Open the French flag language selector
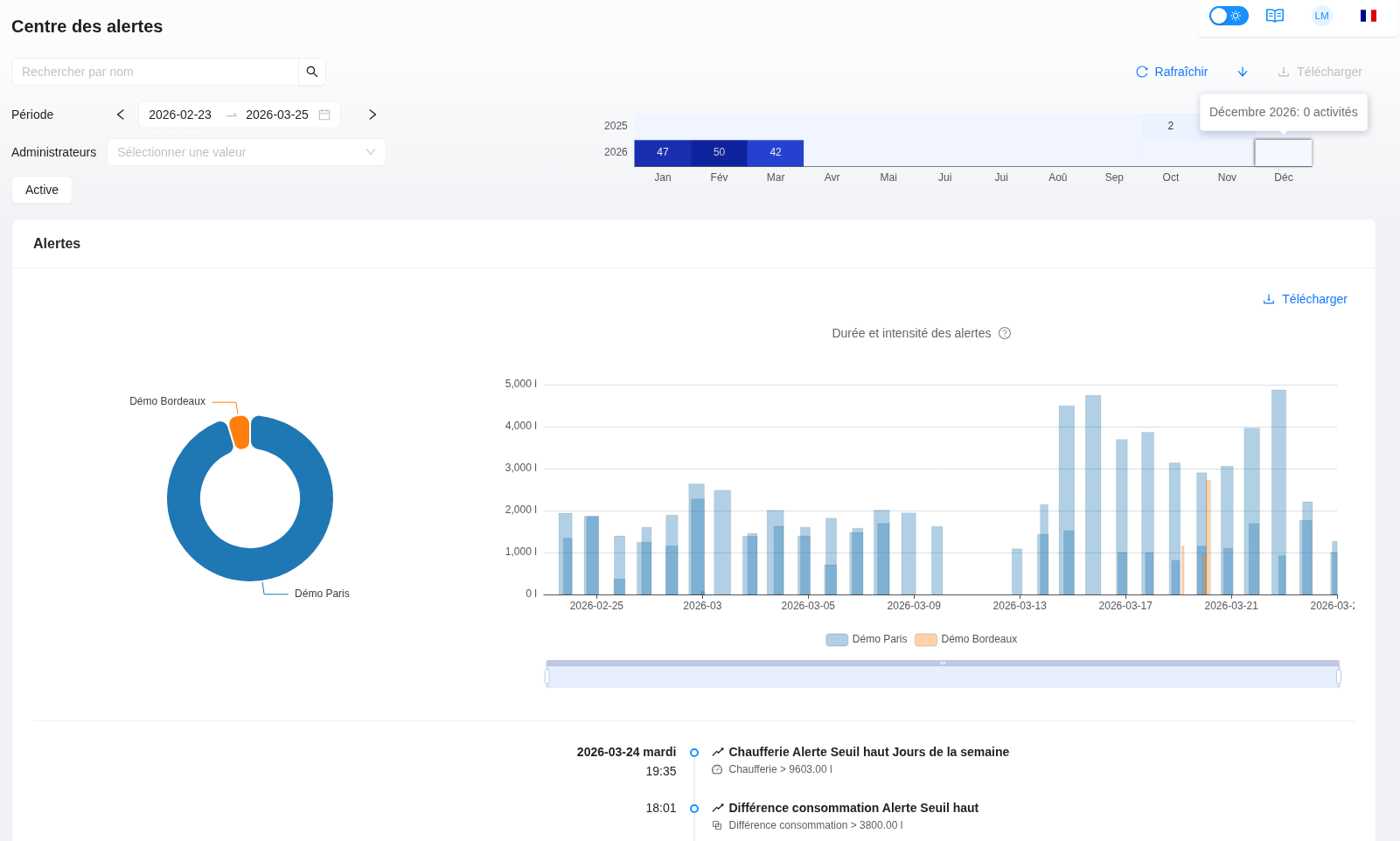Viewport: 1400px width, 841px height. (1368, 16)
